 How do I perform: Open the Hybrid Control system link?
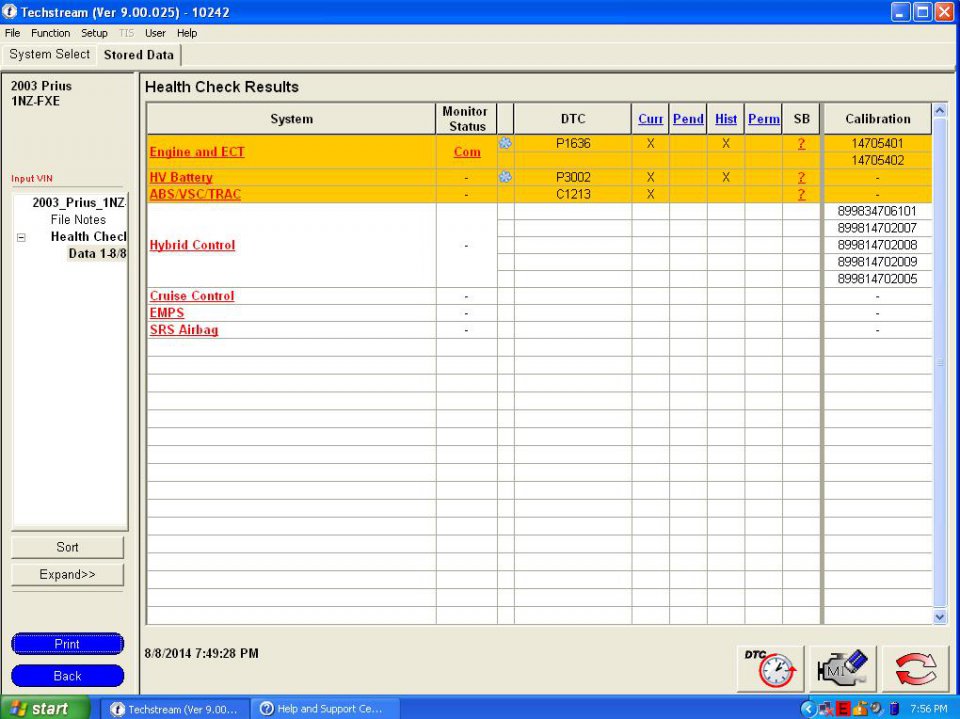tap(192, 245)
